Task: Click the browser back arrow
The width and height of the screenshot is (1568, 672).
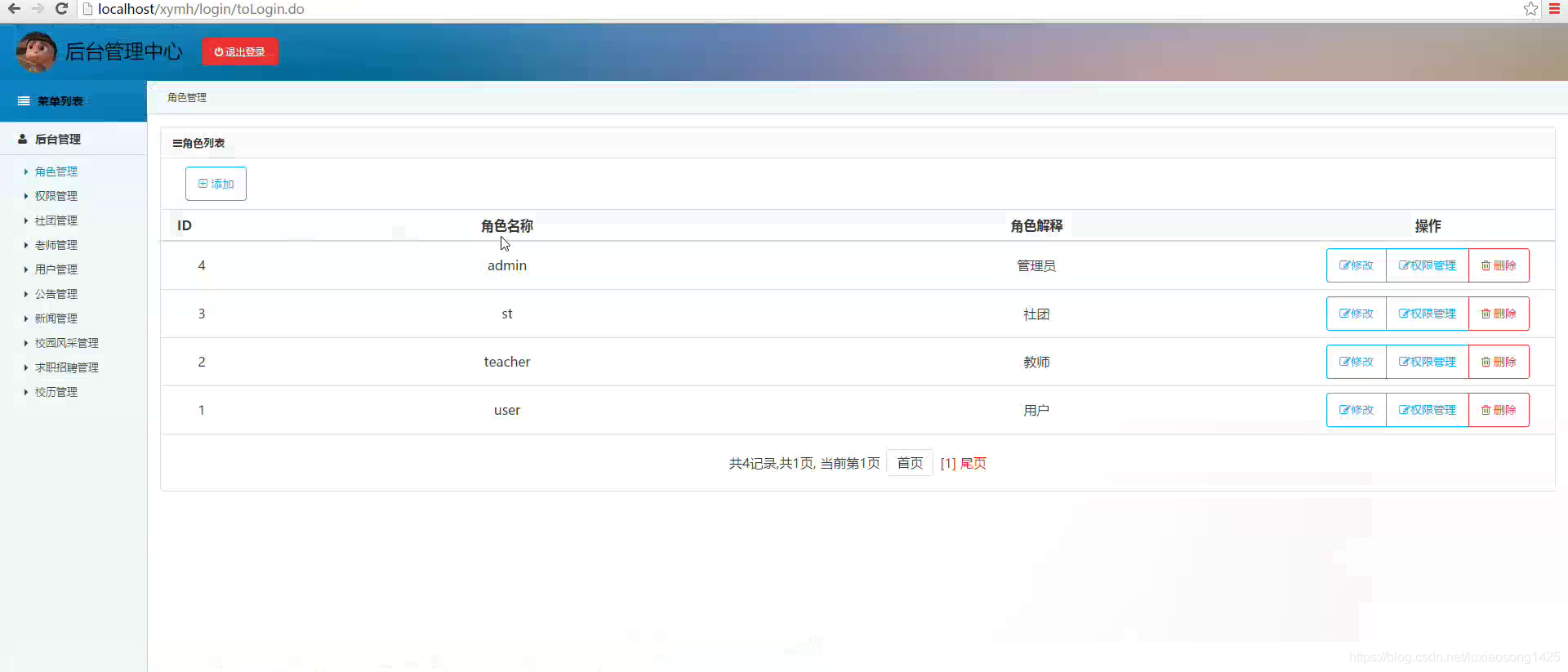Action: click(14, 9)
